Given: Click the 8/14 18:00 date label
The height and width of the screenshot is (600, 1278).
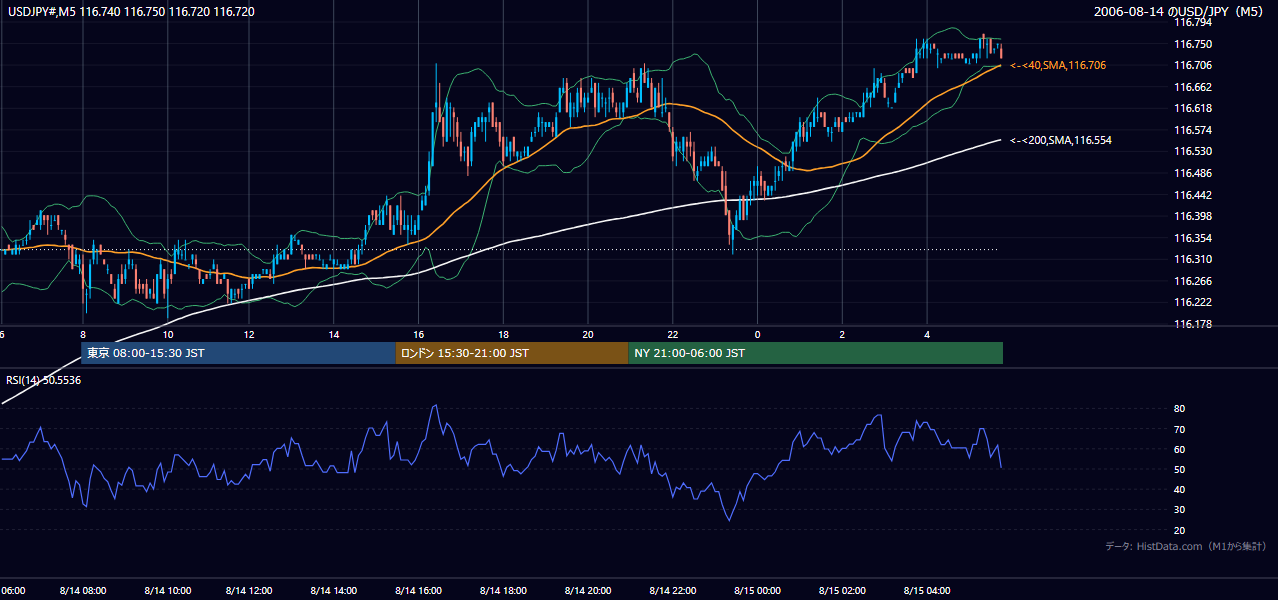Looking at the screenshot, I should [504, 591].
